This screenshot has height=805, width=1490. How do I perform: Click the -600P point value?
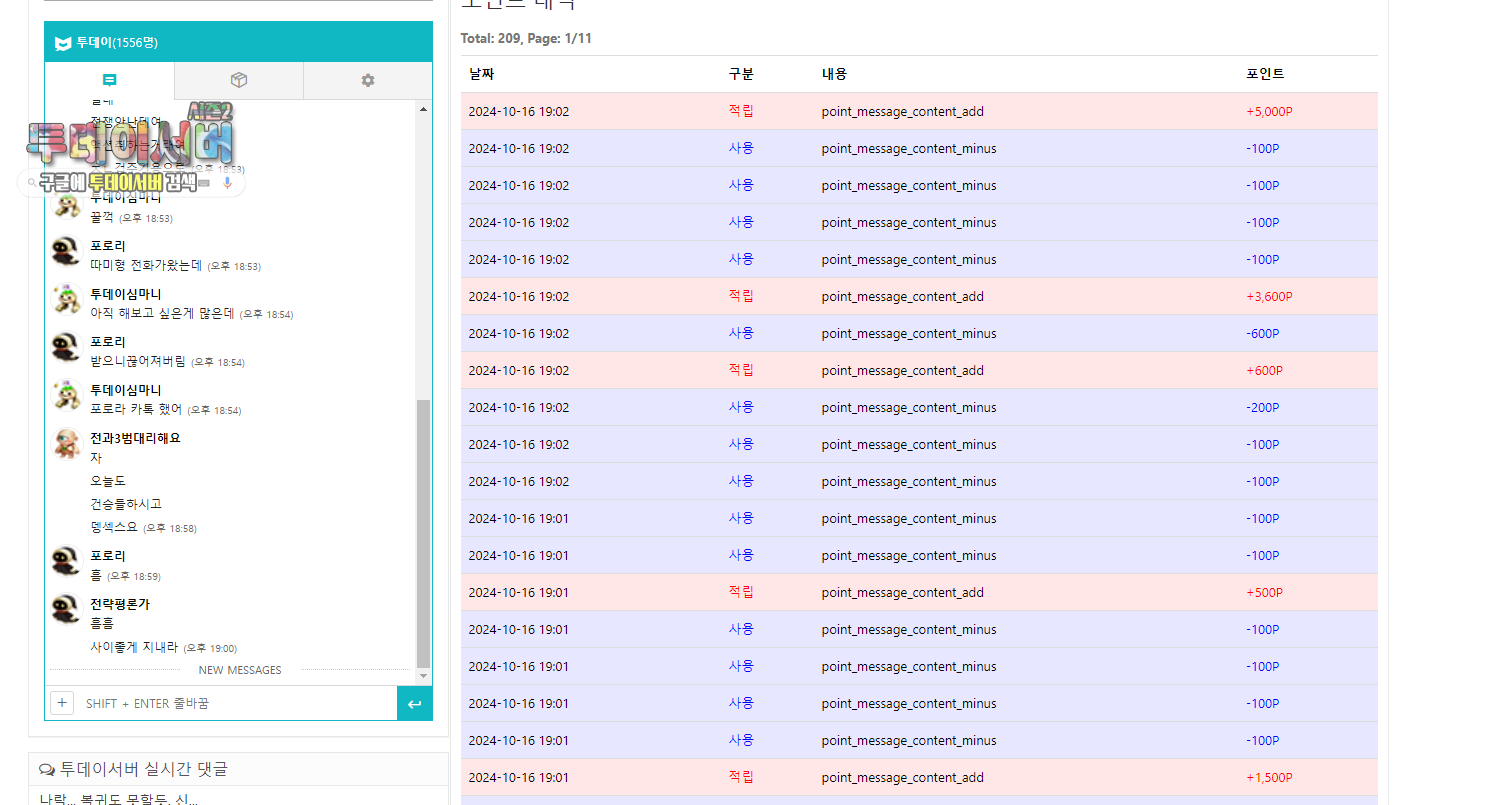tap(1263, 333)
